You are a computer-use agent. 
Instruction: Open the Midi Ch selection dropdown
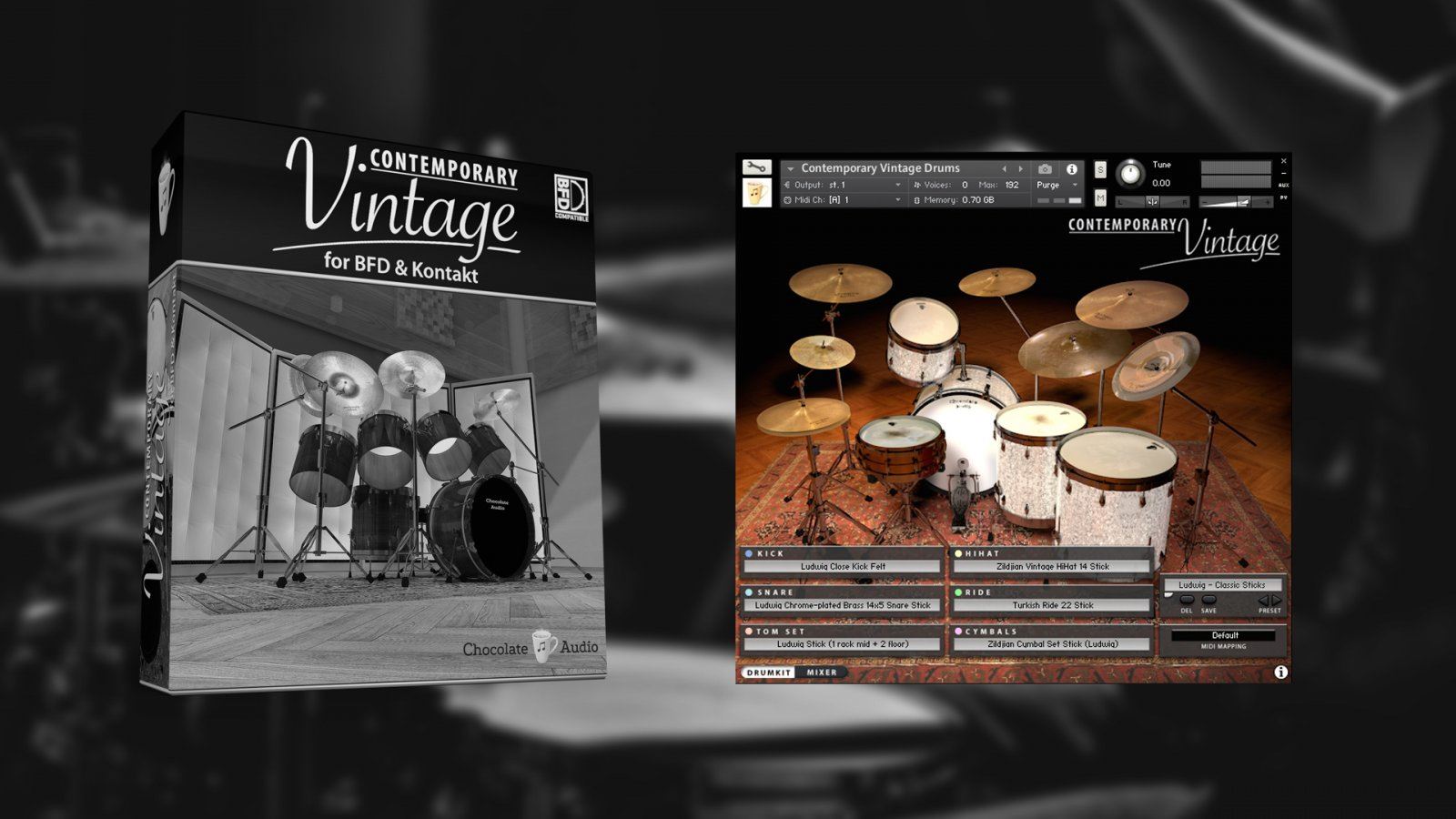pyautogui.click(x=898, y=199)
